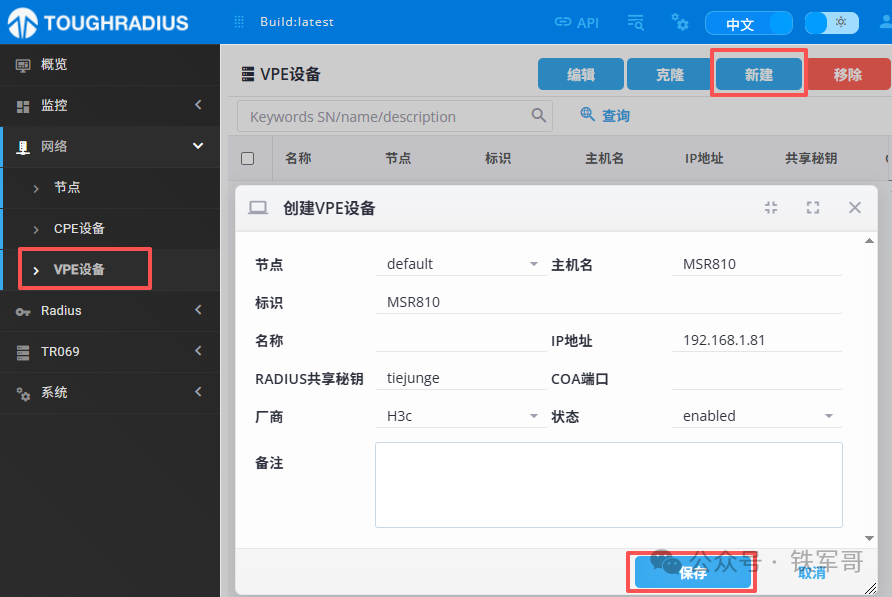Click the dialog scrollbar up arrow
The image size is (892, 597).
[x=868, y=240]
